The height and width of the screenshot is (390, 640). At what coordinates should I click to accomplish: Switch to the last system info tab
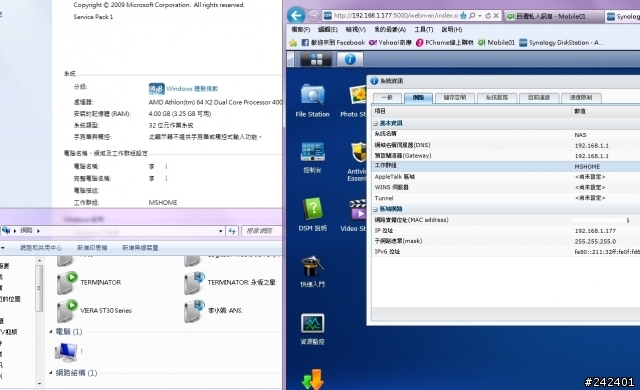pos(581,98)
